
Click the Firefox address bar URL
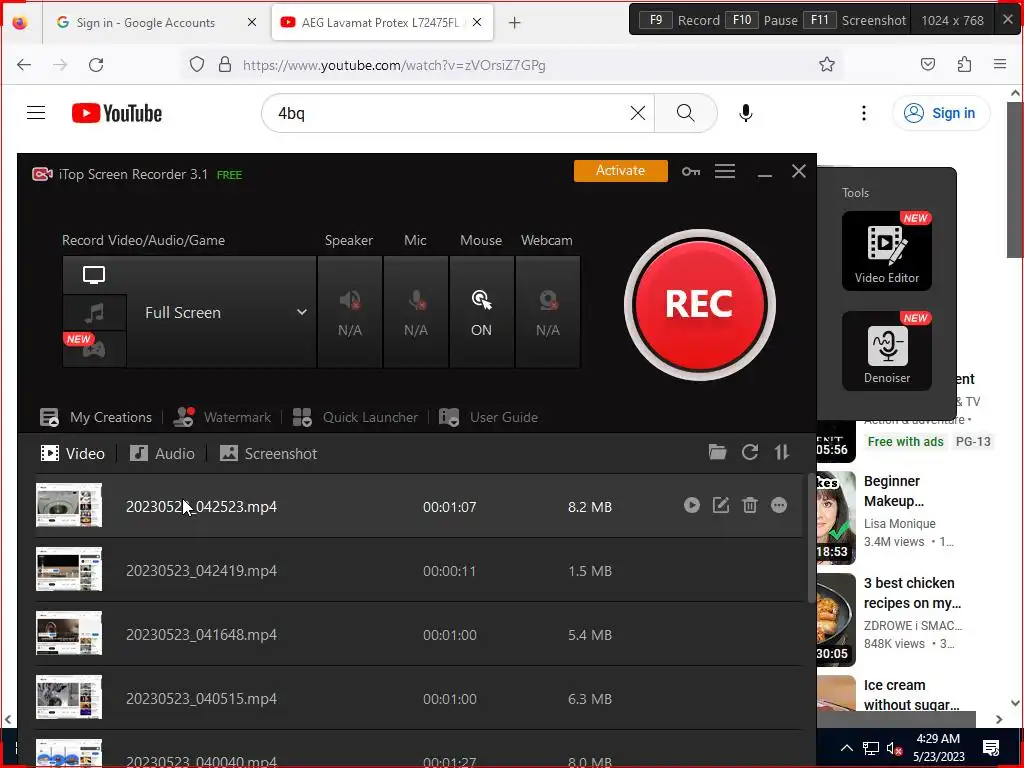coord(394,65)
